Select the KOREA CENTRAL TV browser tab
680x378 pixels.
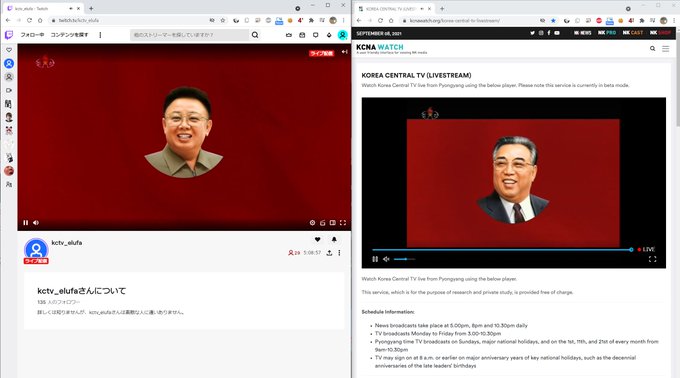395,8
